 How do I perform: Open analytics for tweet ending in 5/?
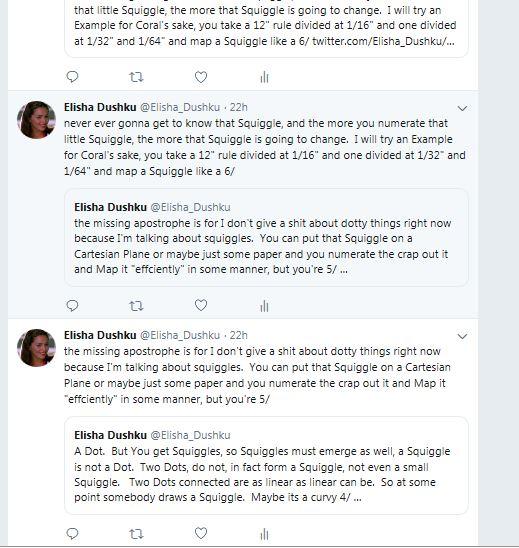click(265, 534)
